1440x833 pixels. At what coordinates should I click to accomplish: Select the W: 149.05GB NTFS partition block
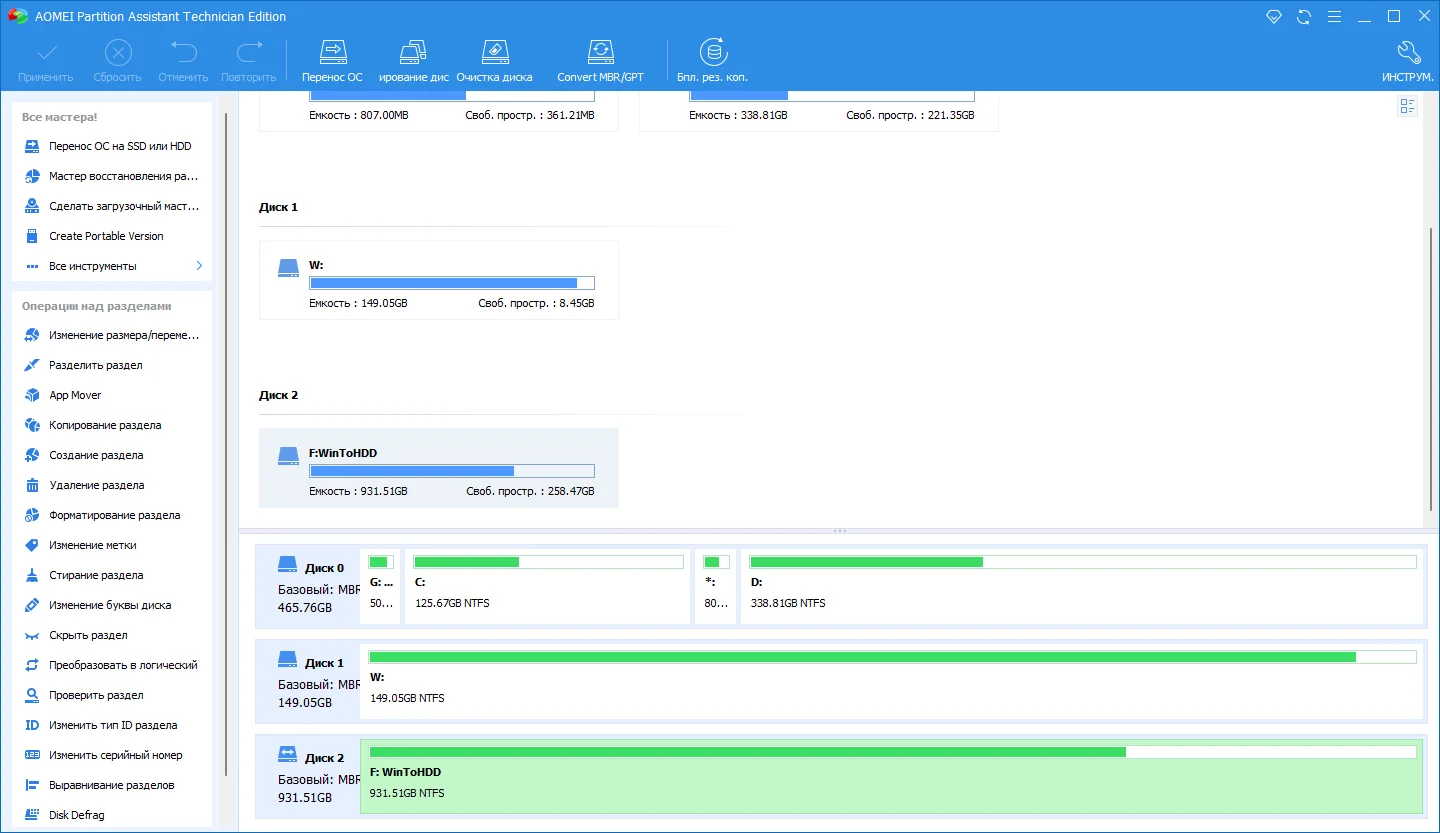tap(892, 682)
